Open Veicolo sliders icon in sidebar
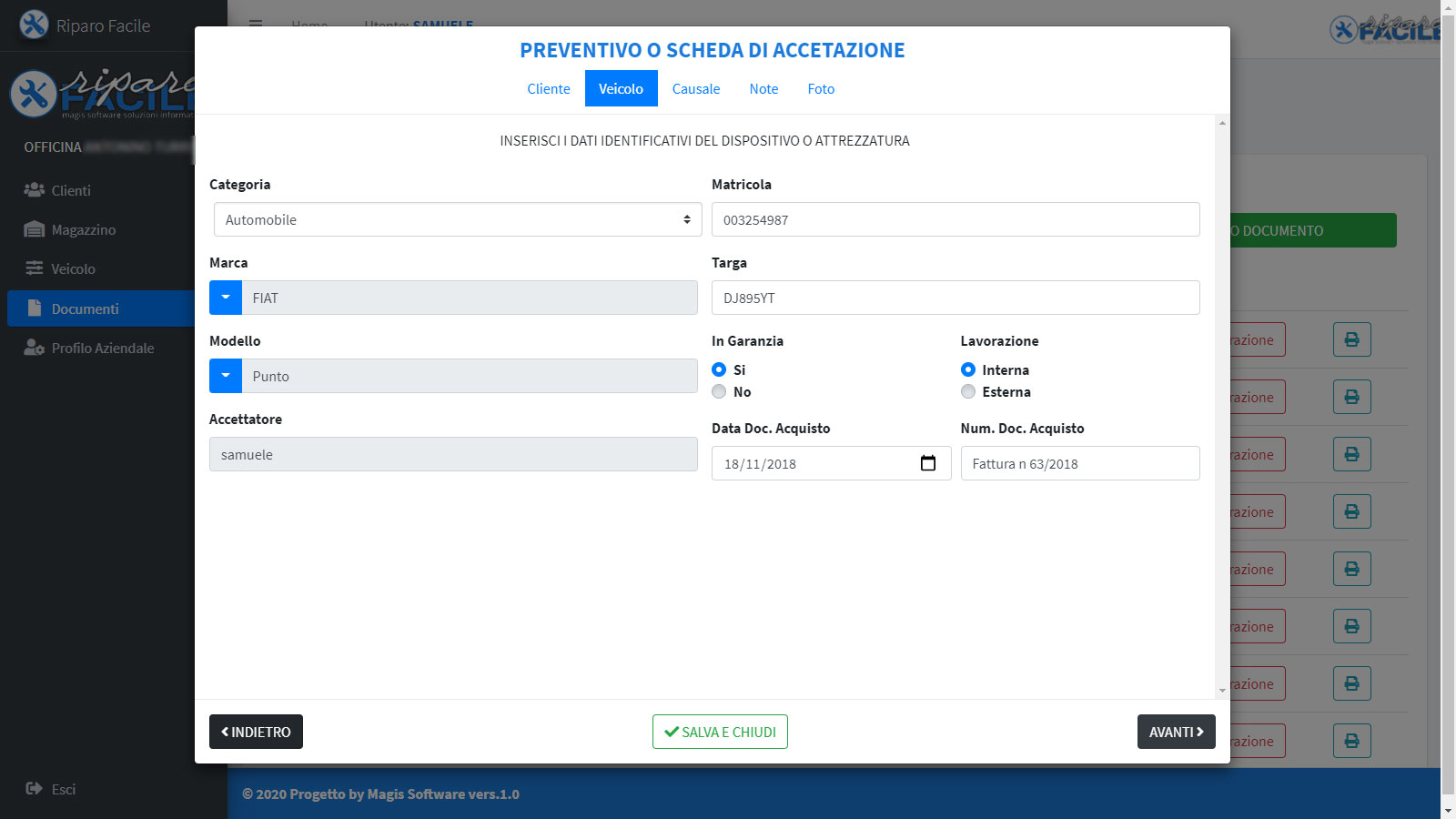 tap(34, 268)
